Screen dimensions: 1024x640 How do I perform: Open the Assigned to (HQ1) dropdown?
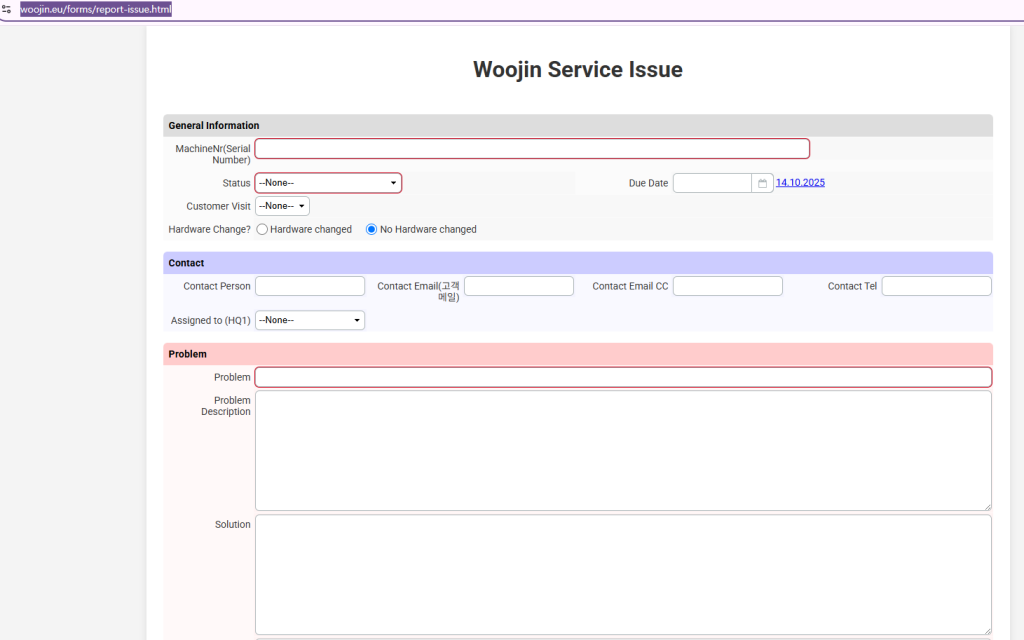310,320
